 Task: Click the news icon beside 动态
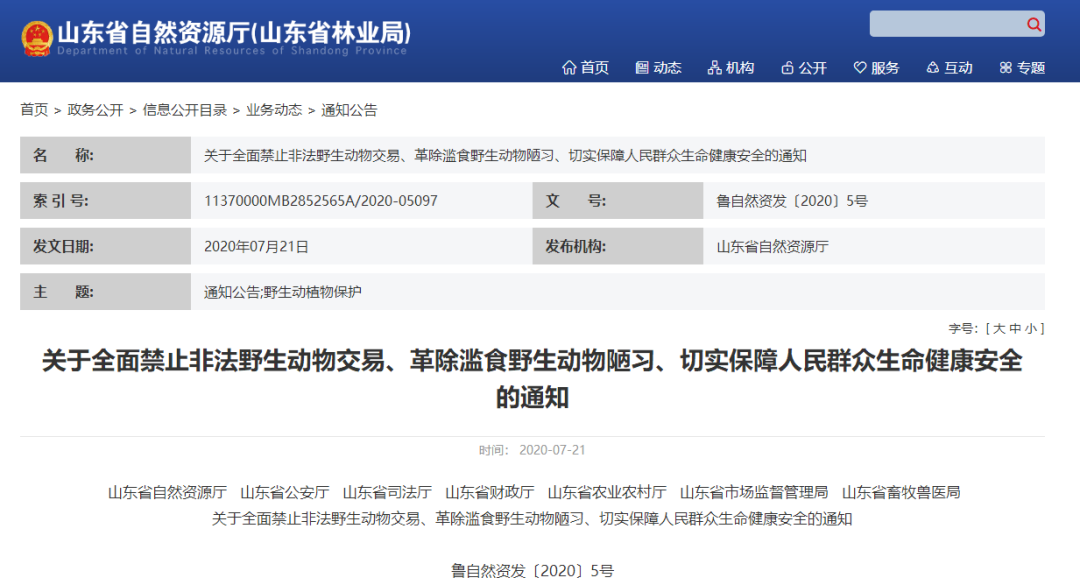642,68
